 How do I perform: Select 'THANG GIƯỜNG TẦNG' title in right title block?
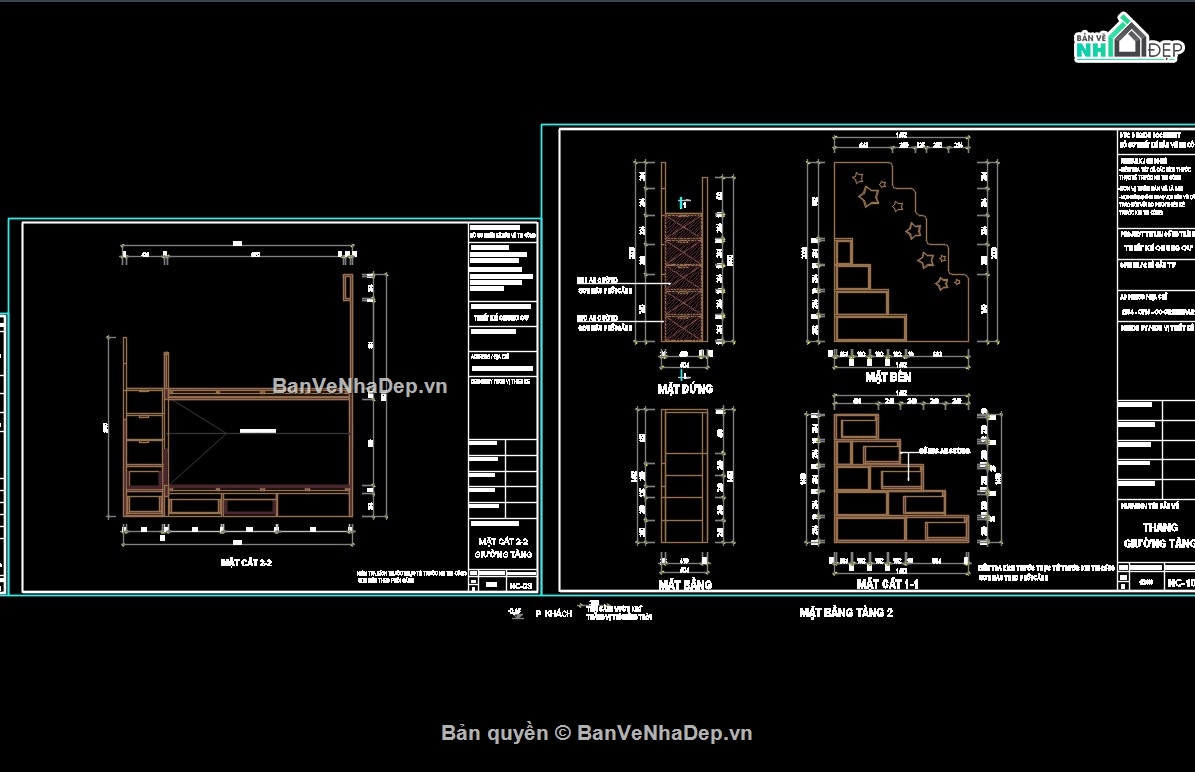(x=1159, y=535)
